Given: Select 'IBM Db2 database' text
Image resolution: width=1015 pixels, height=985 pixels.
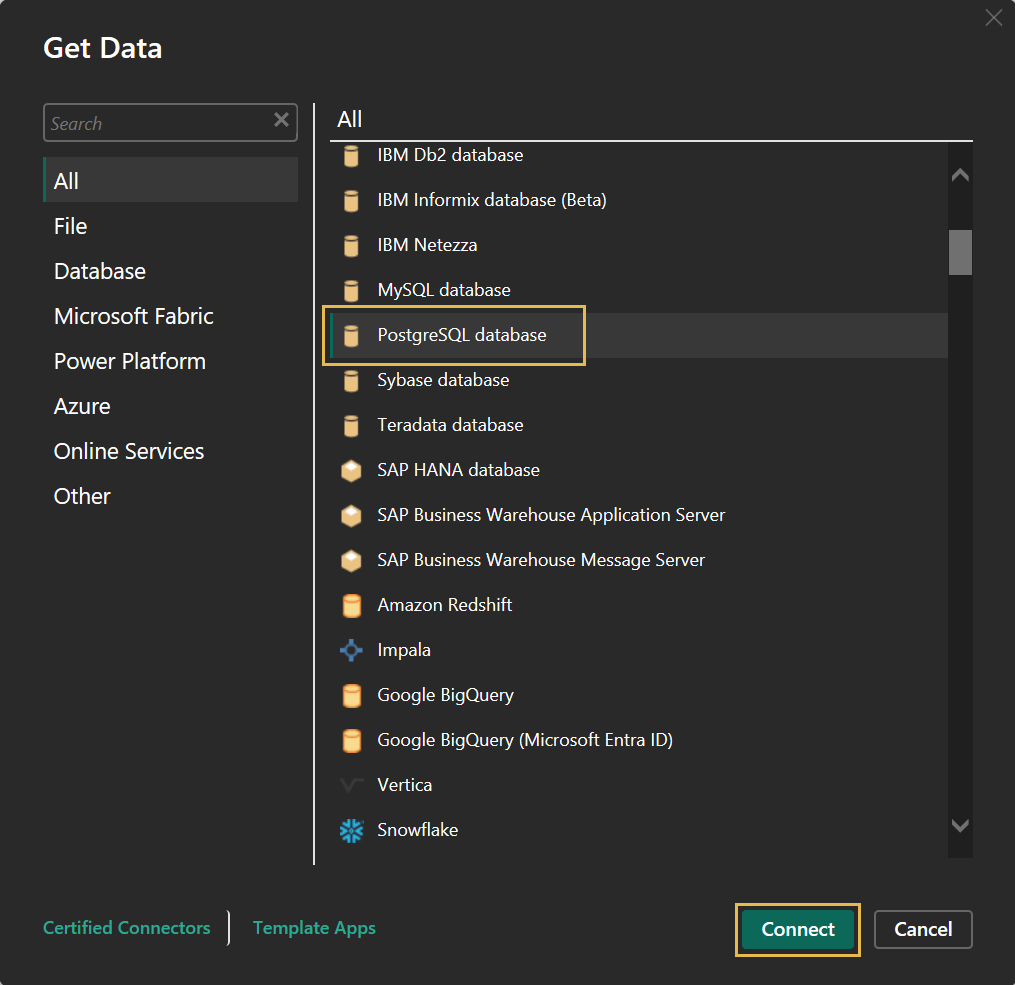Looking at the screenshot, I should click(x=451, y=155).
